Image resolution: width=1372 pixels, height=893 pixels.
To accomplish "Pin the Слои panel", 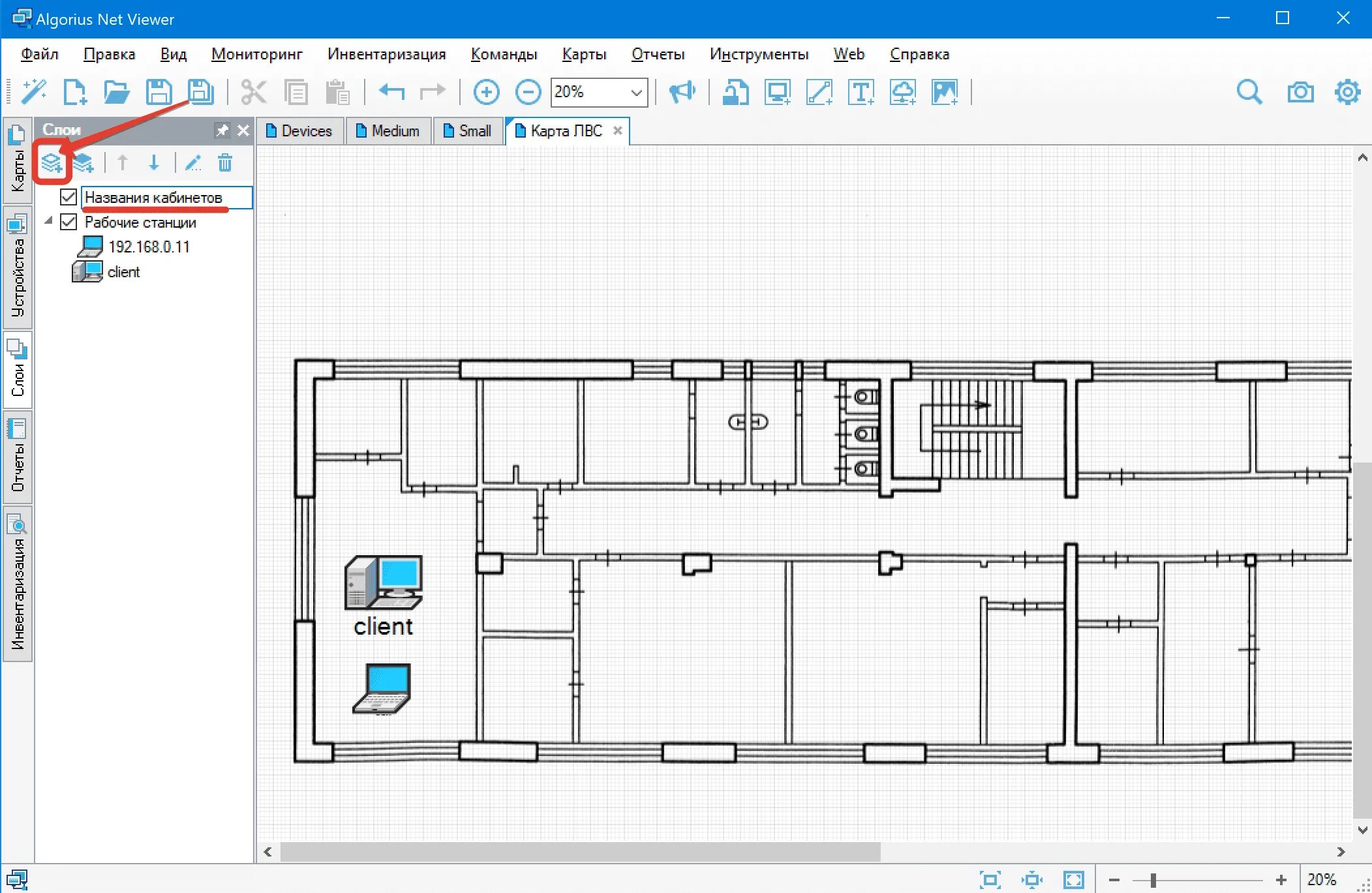I will tap(222, 130).
